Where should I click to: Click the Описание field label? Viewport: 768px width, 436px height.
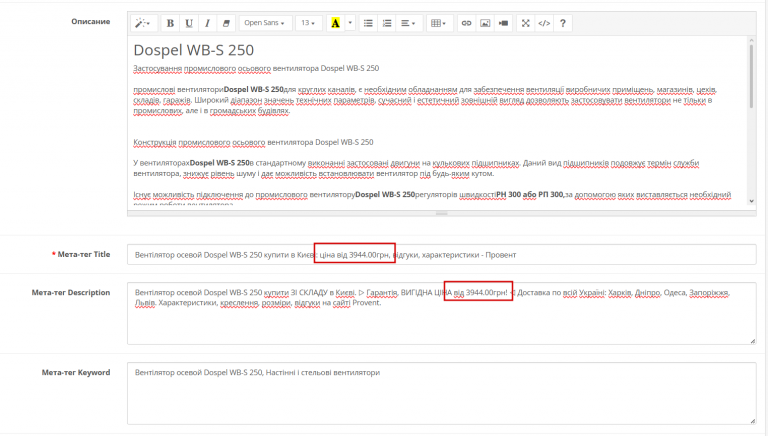91,22
